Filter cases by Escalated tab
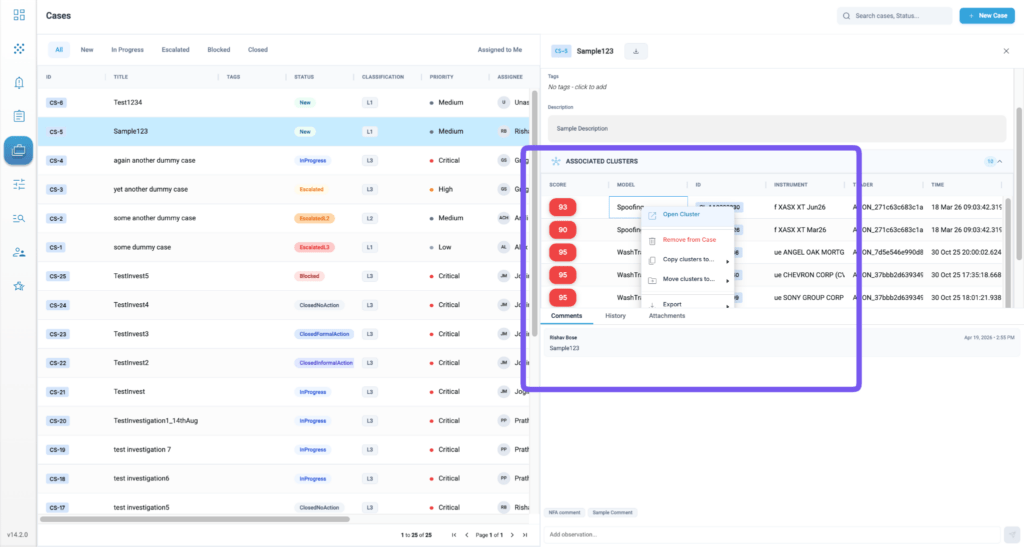 176,50
